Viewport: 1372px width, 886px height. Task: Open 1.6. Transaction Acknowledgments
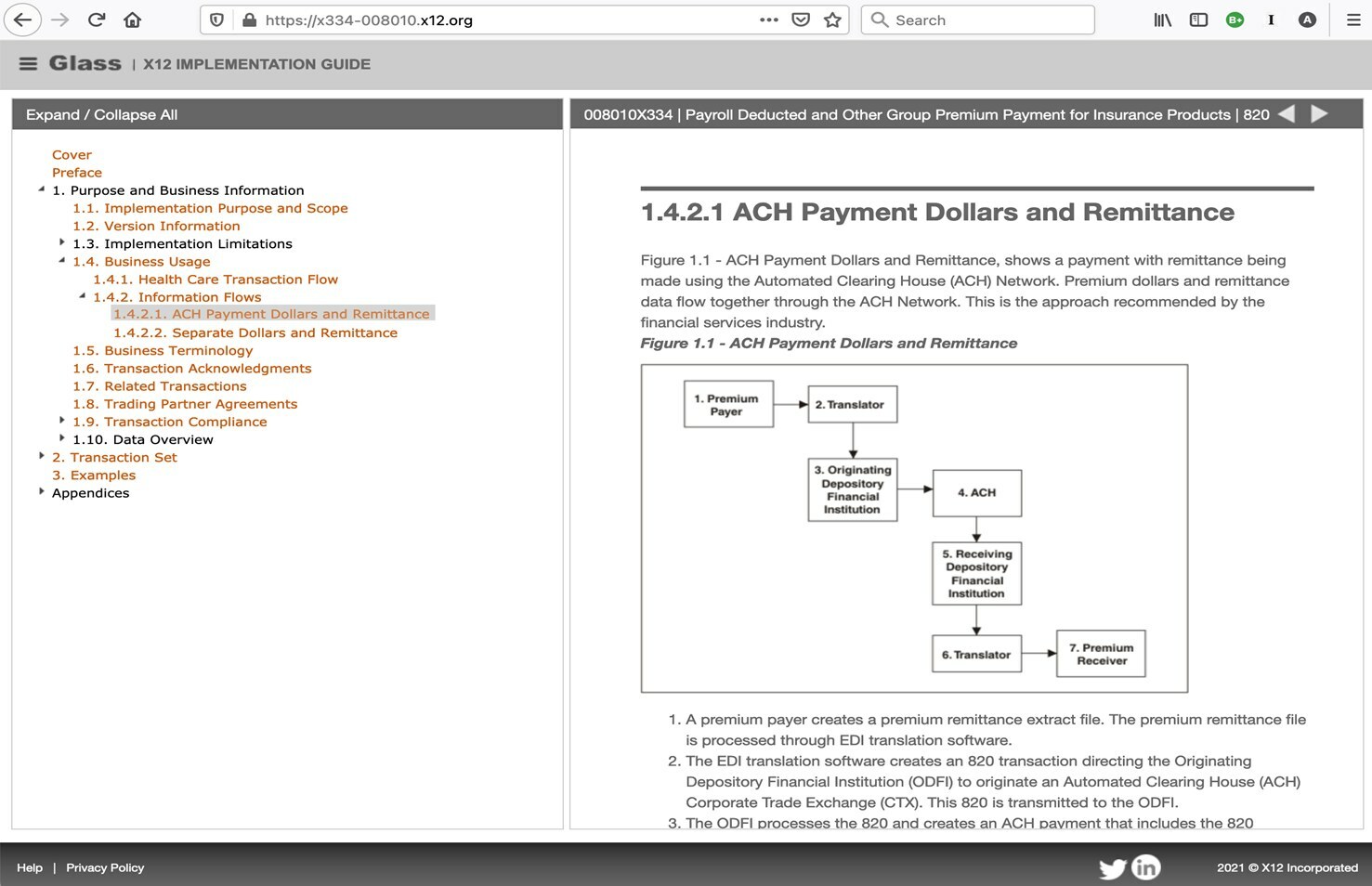192,368
